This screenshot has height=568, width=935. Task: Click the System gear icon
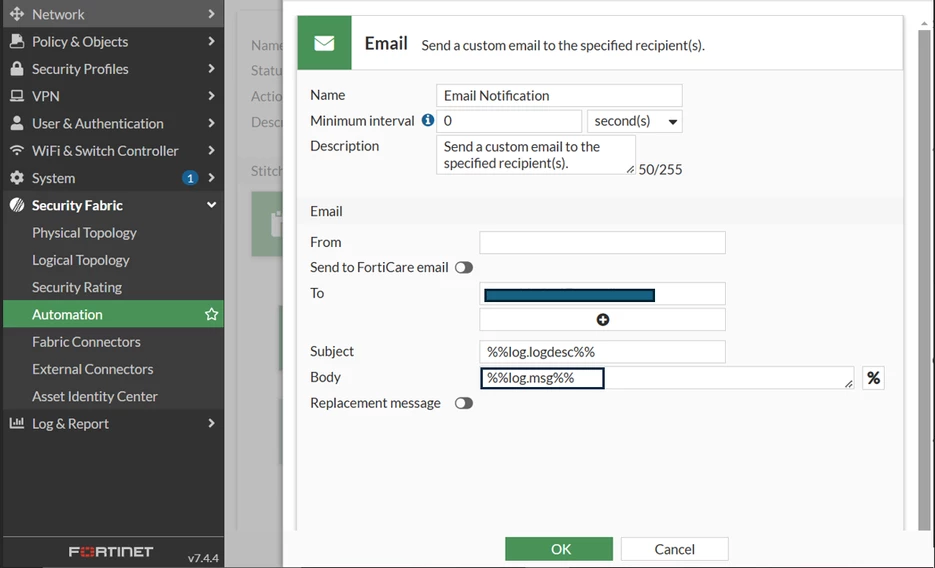[x=17, y=178]
